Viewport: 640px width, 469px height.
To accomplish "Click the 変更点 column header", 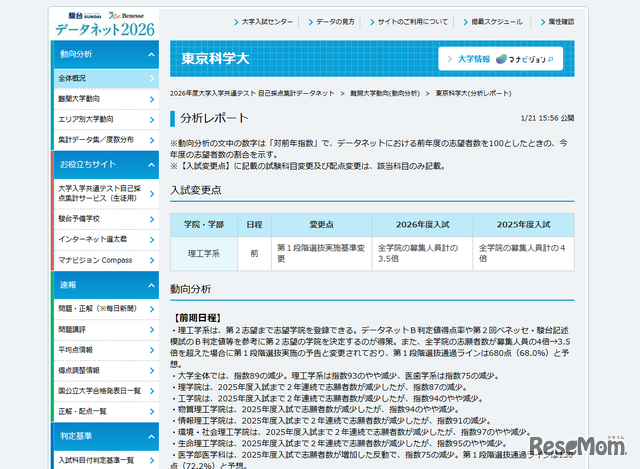I will [x=322, y=225].
